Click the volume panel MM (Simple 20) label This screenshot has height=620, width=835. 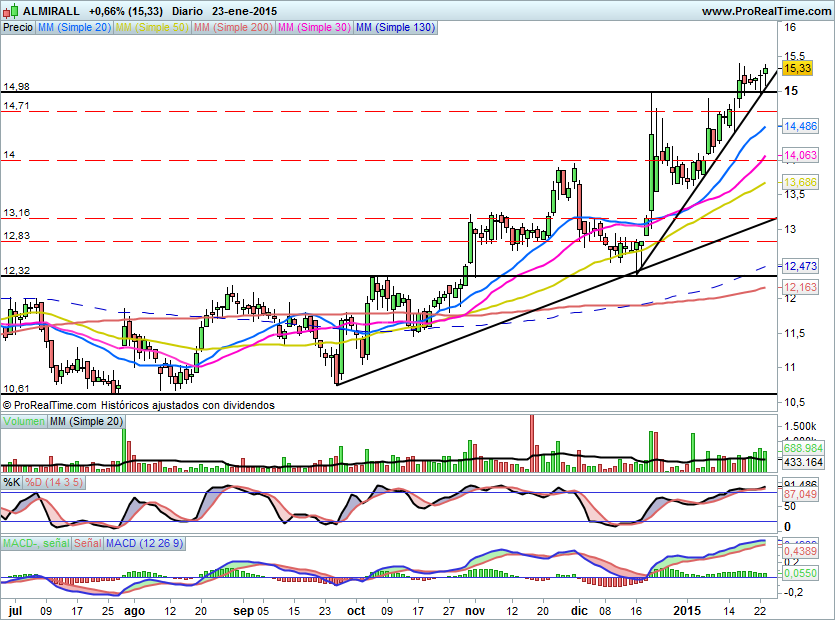(87, 422)
